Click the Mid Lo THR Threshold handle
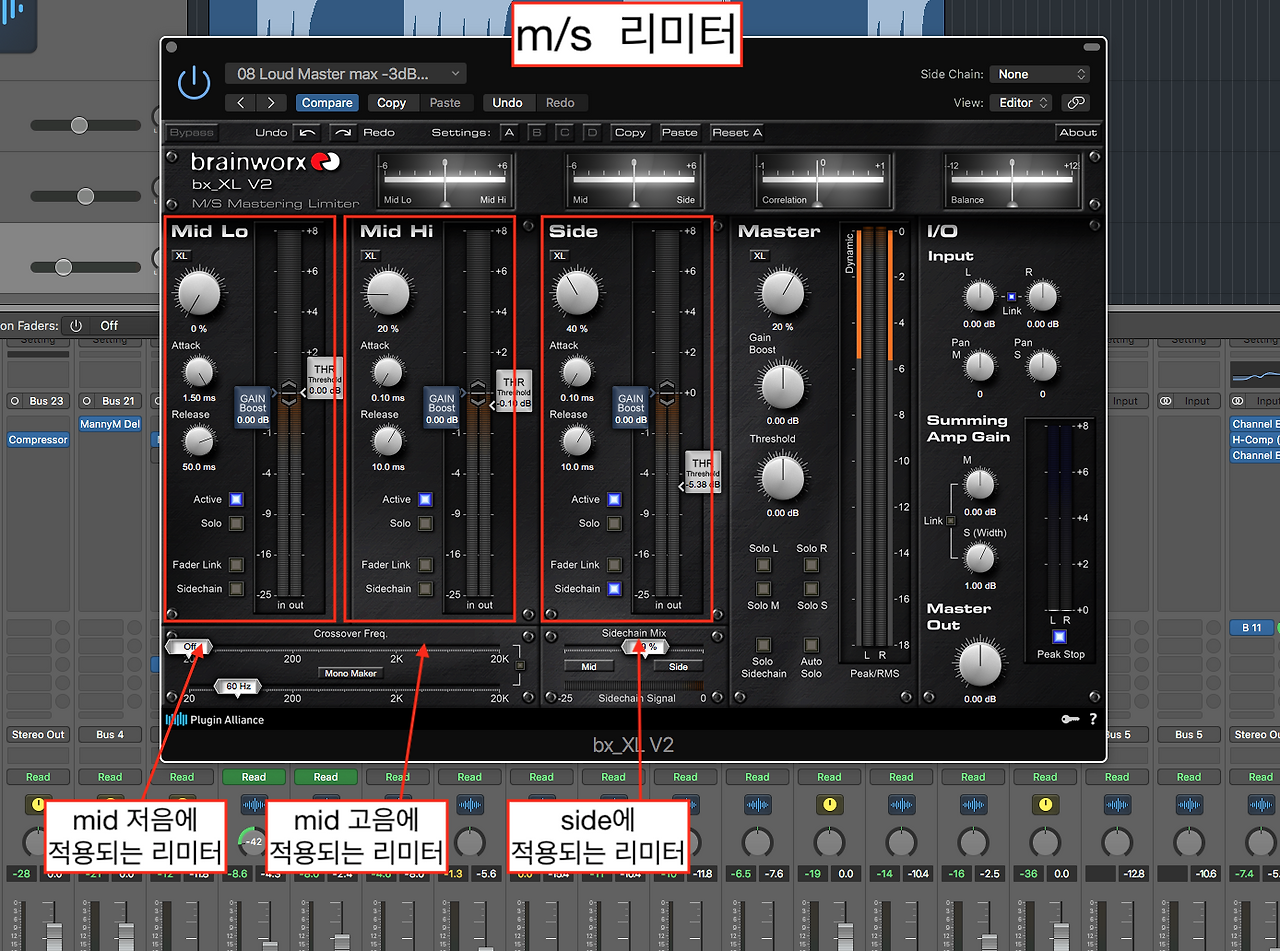Image resolution: width=1280 pixels, height=951 pixels. point(323,380)
